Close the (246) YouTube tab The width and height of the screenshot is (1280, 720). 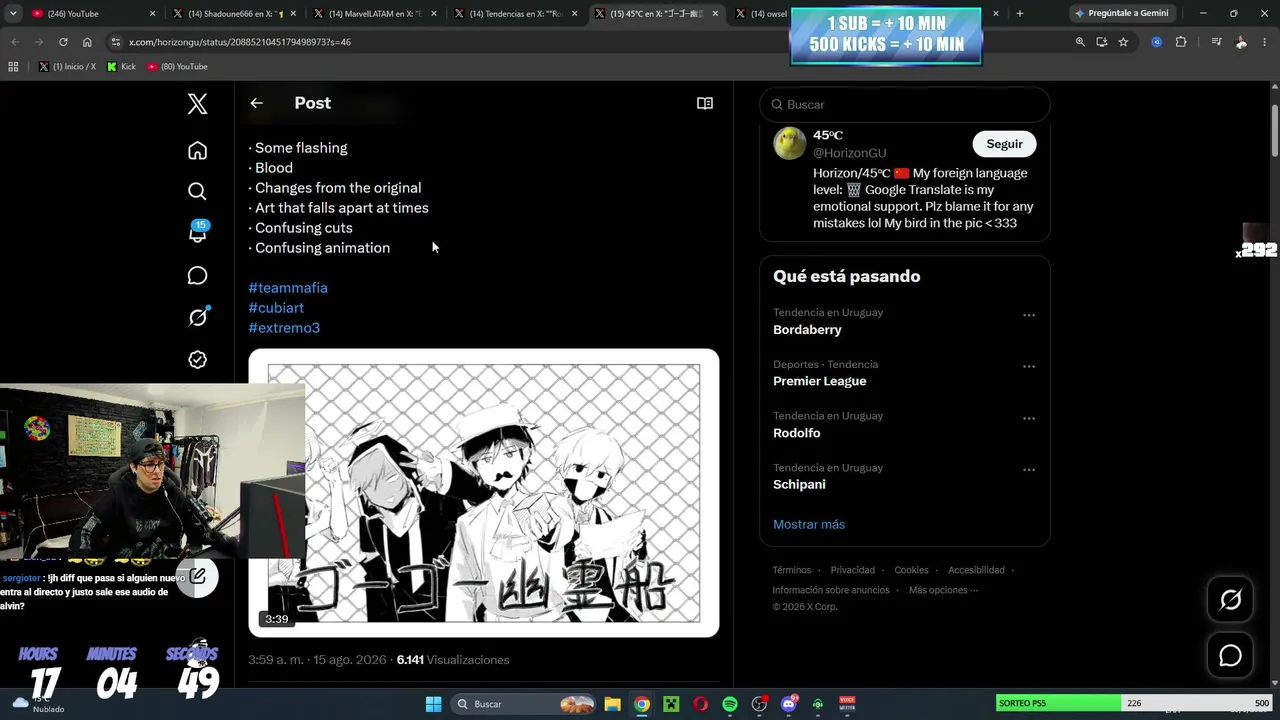[x=153, y=13]
